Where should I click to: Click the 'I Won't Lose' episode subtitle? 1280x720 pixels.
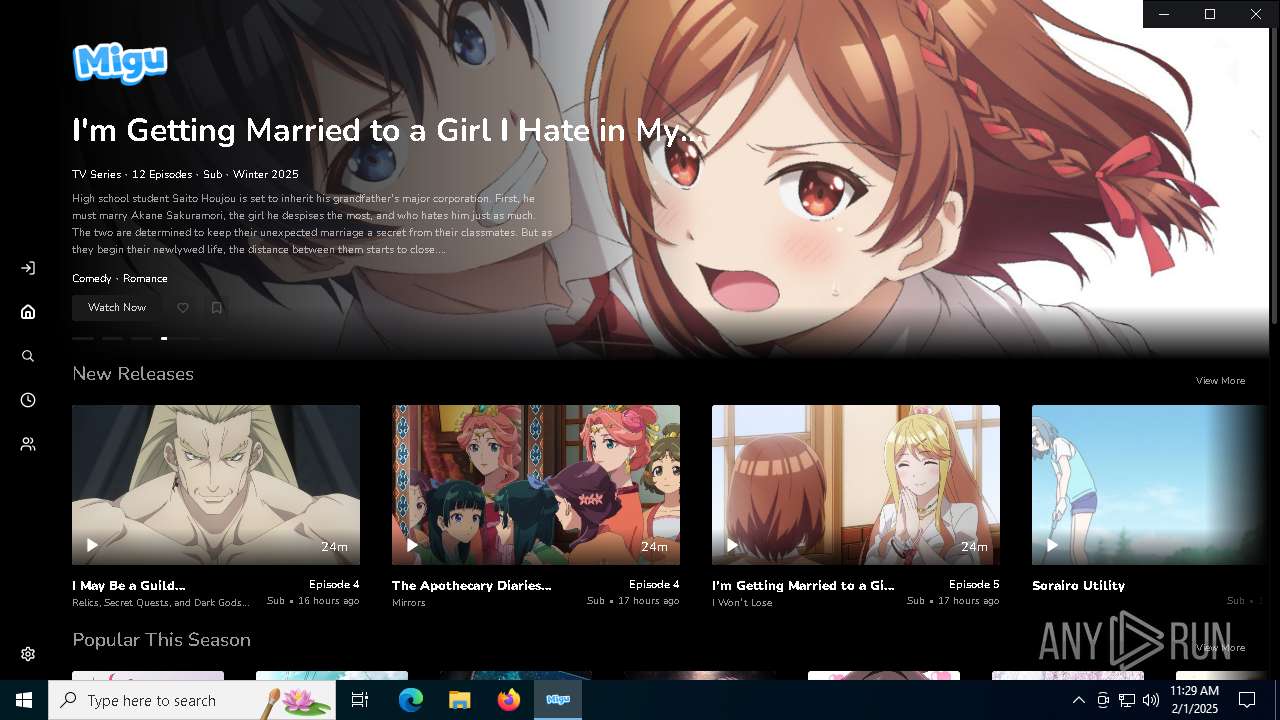click(742, 603)
